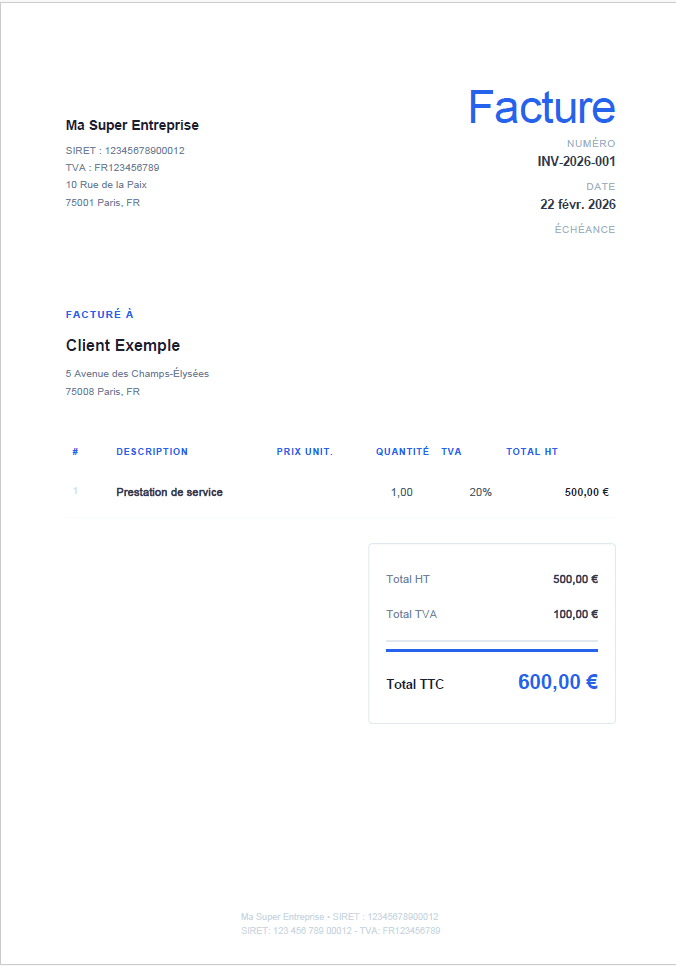Select the 600,00 € Total TTC amount

click(557, 682)
